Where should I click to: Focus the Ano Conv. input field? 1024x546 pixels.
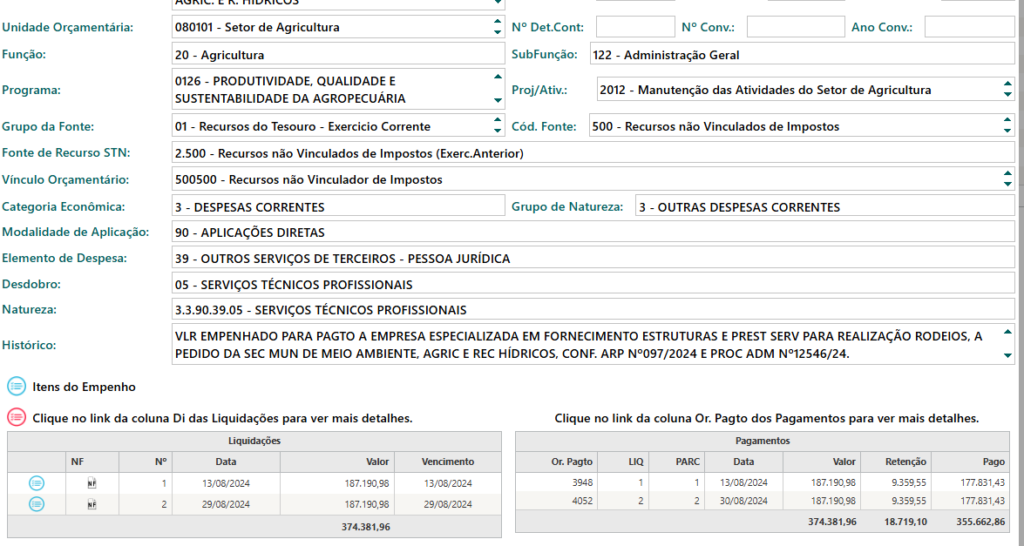coord(969,27)
